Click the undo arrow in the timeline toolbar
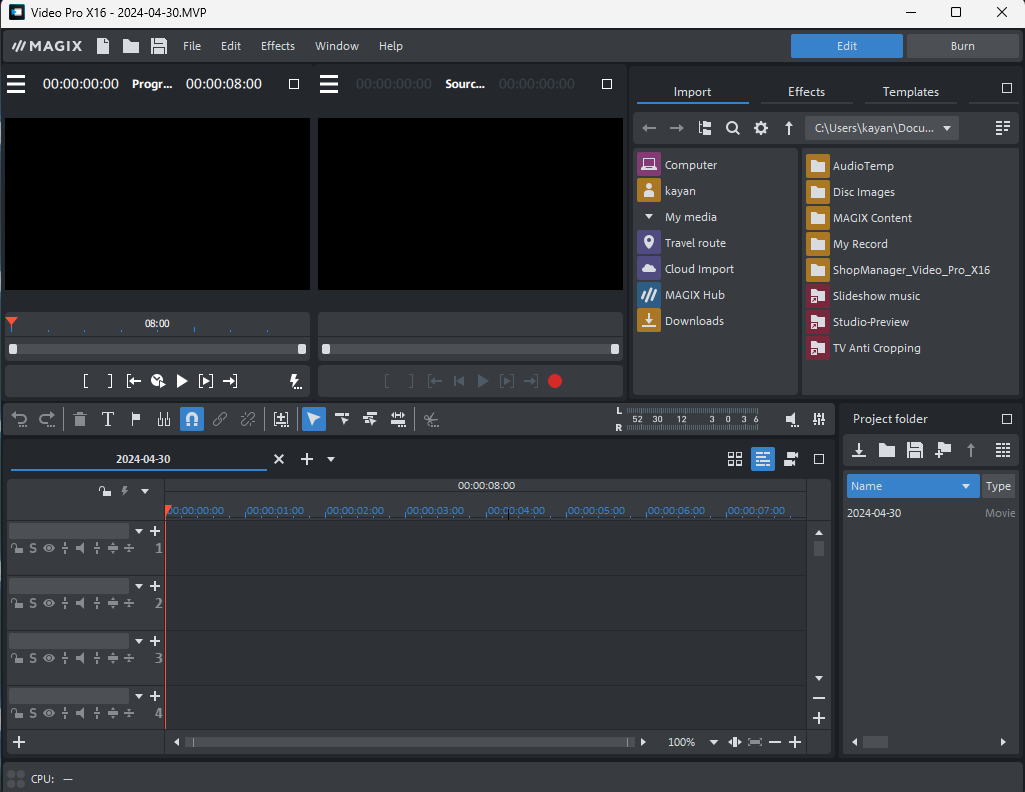The height and width of the screenshot is (792, 1025). click(x=20, y=420)
